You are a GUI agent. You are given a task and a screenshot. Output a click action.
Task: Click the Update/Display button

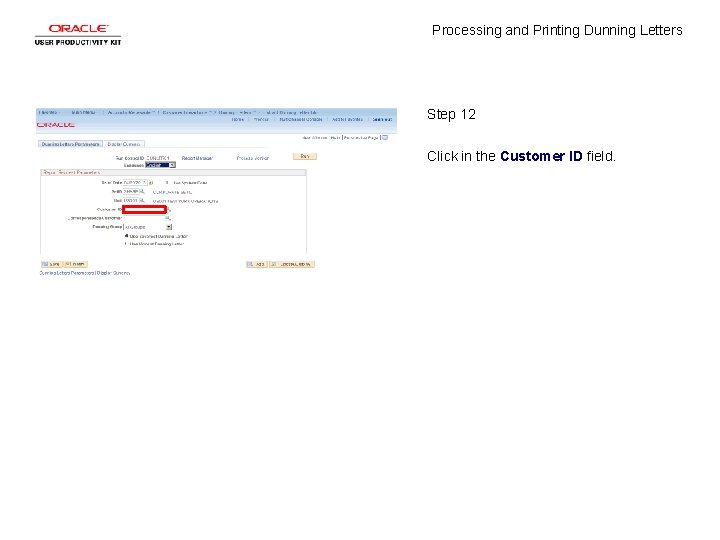(x=292, y=264)
